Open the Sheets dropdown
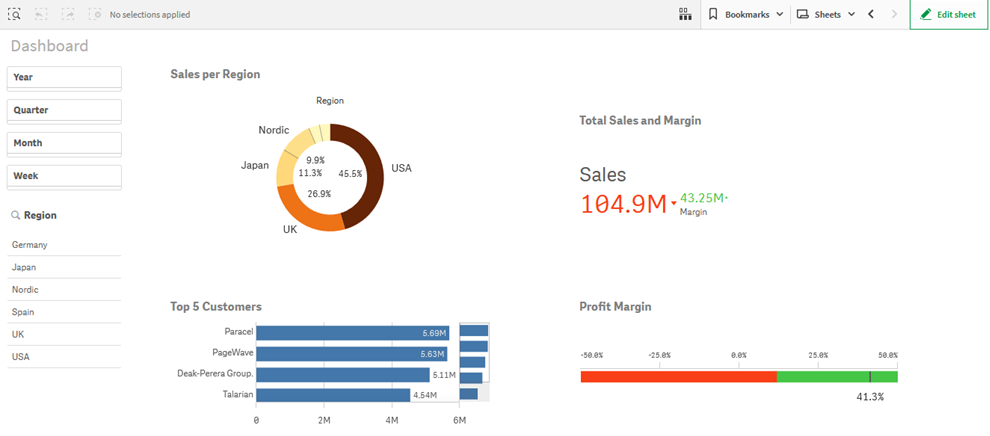Screen dimensions: 990x436 [x=826, y=15]
